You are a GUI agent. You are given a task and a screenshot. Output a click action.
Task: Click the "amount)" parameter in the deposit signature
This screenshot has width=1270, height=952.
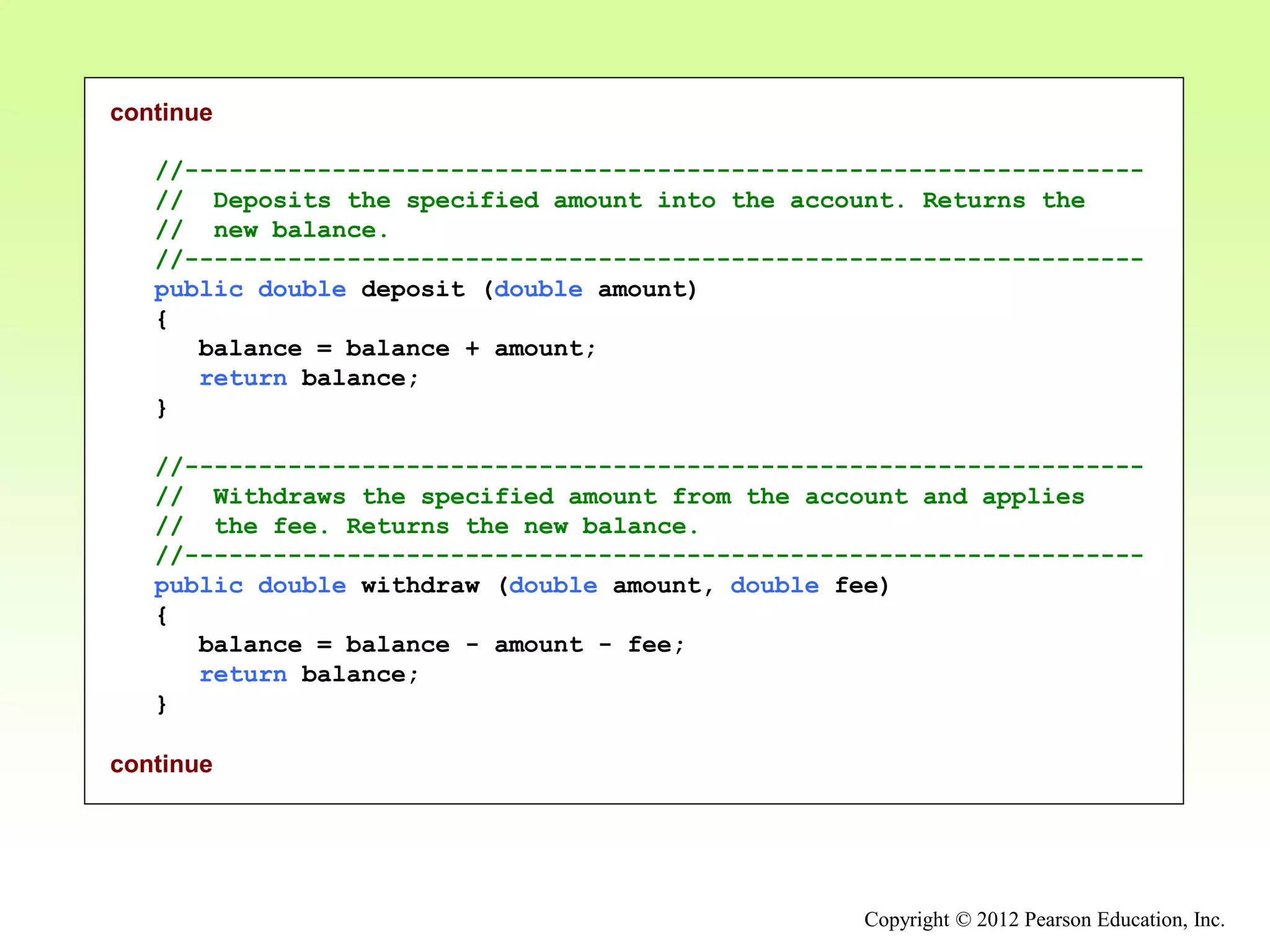[x=647, y=289]
